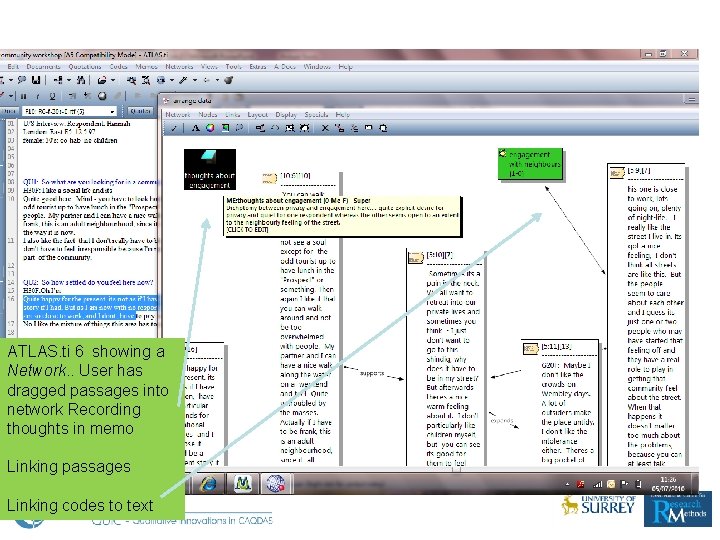Click the taskbar clock showing date

[667, 484]
